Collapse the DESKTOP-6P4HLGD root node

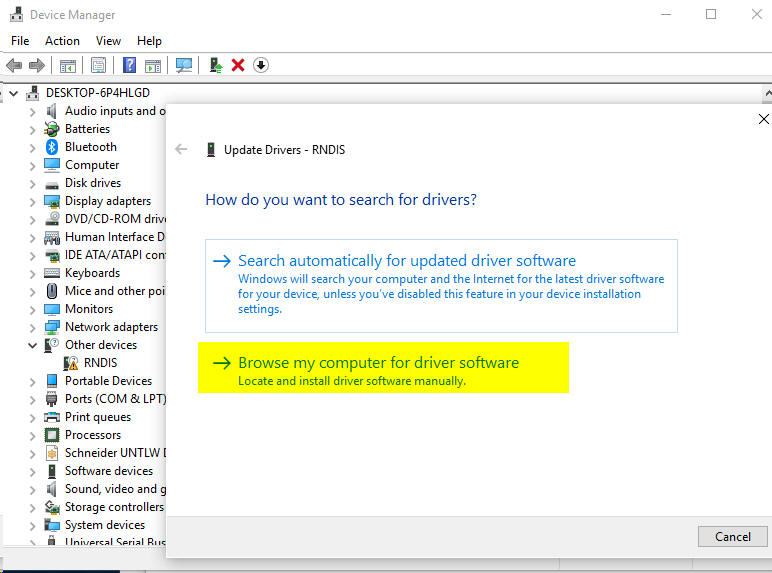14,93
